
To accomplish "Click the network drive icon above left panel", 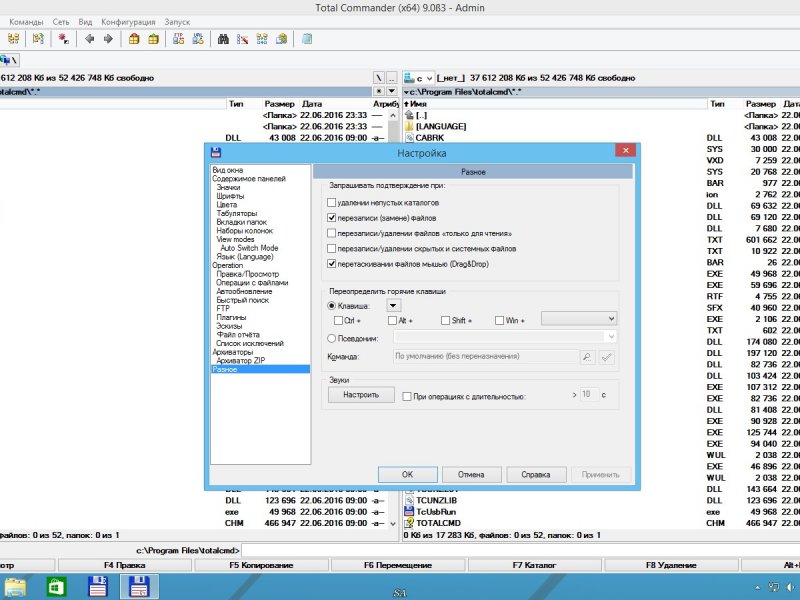I will point(5,60).
